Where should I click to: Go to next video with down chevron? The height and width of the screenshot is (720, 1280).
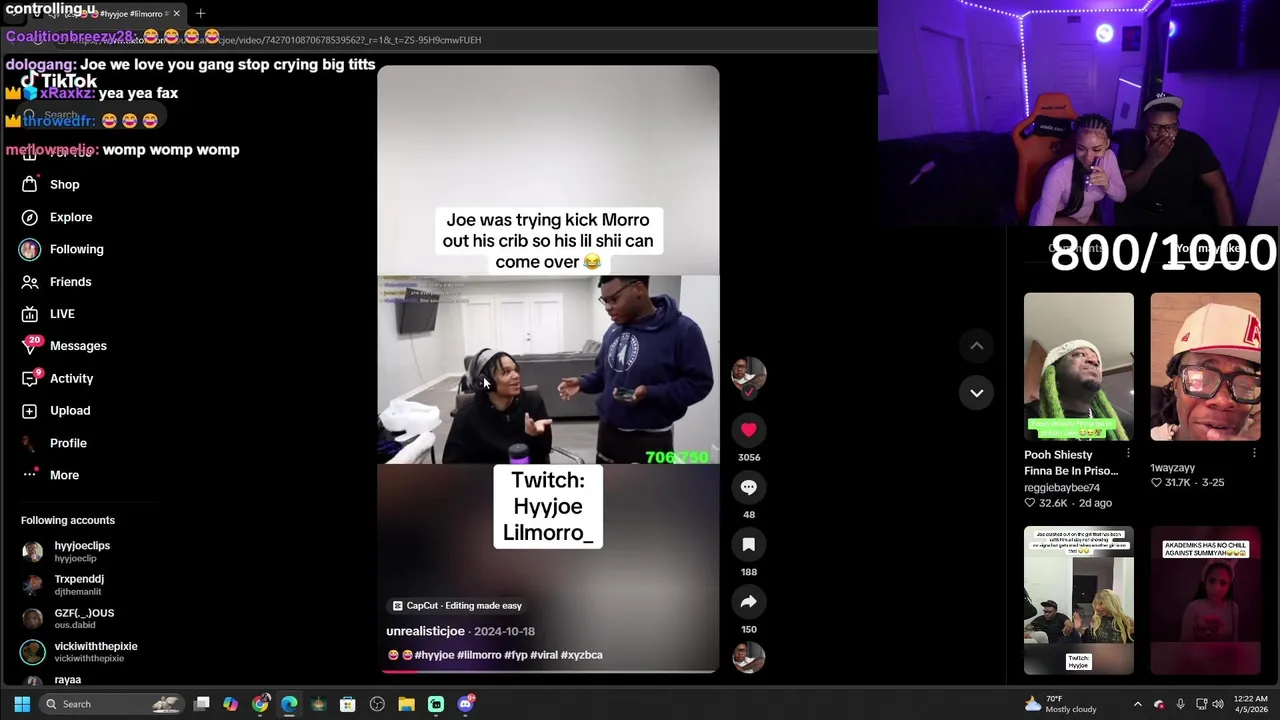point(977,393)
